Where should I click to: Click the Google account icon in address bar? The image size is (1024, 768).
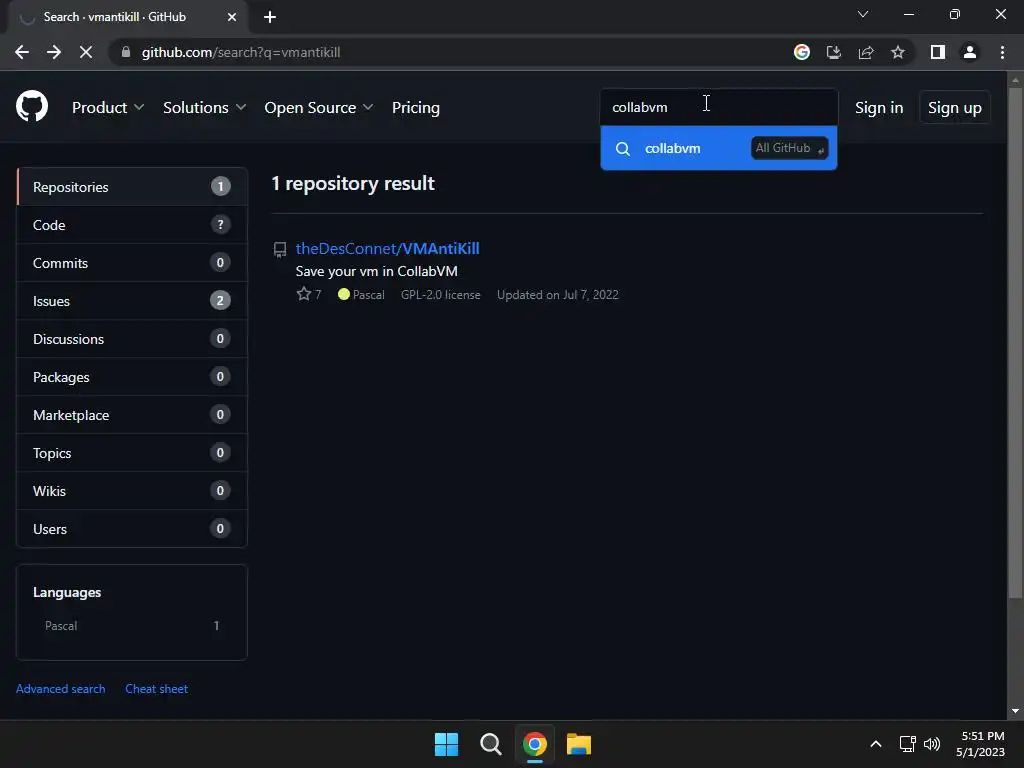click(801, 52)
